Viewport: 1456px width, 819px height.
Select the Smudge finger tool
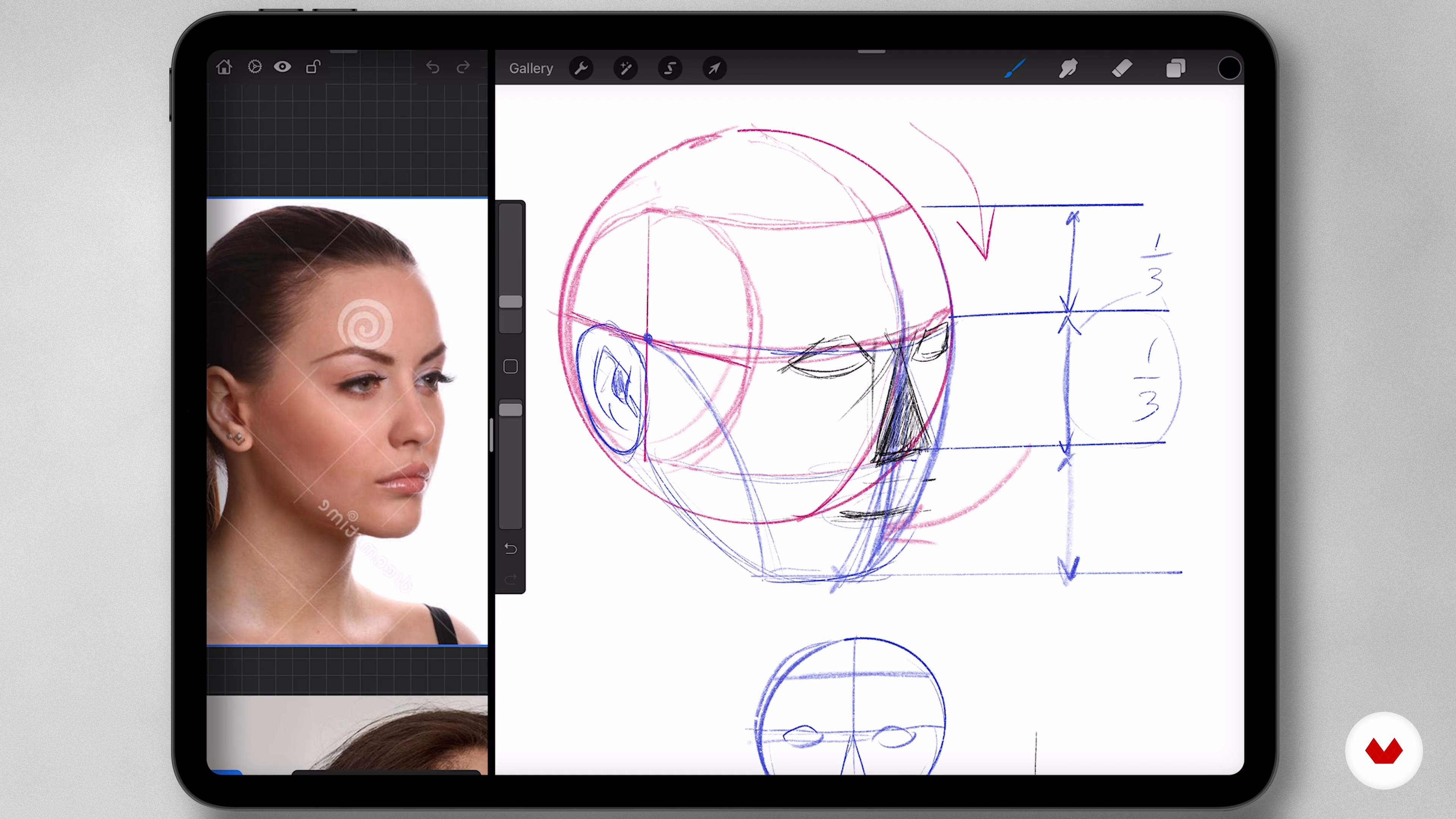tap(1068, 68)
